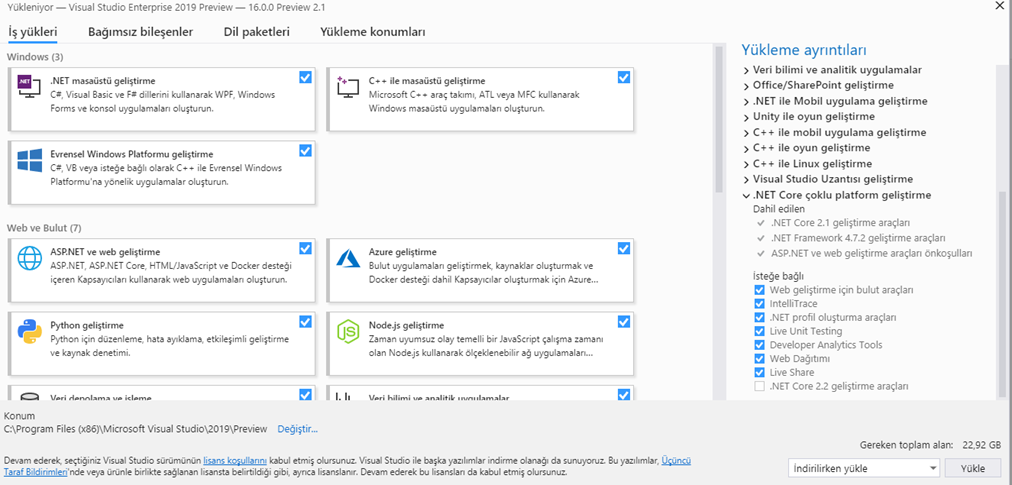Viewport: 1012px width, 485px height.
Task: Enable .NET Core 2.2 geliştirme araçları
Action: click(x=760, y=386)
